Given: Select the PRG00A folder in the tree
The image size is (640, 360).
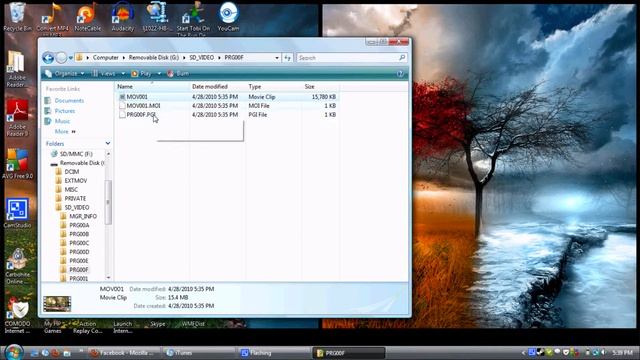Looking at the screenshot, I should [79, 226].
